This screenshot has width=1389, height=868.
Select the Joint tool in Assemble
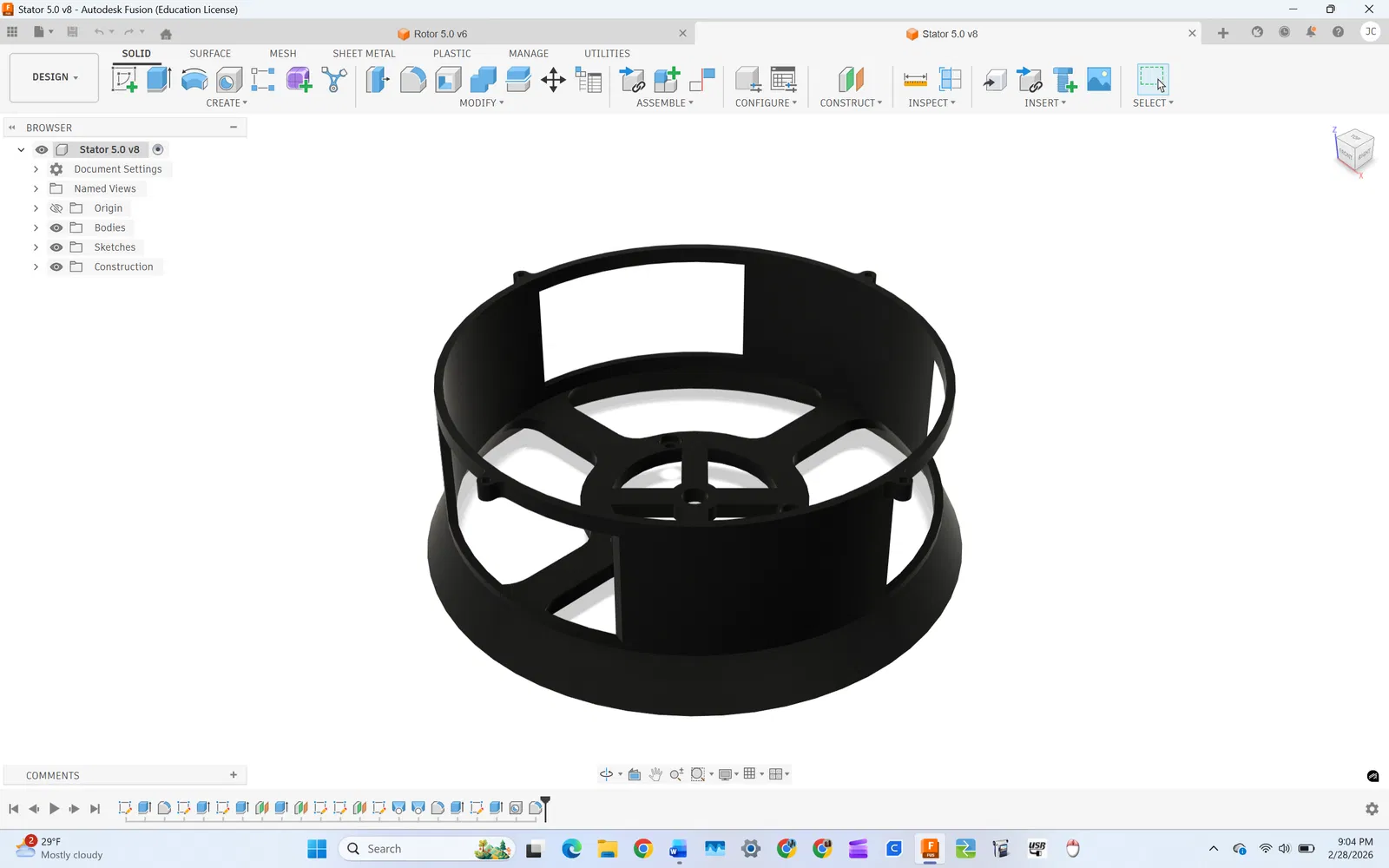[x=701, y=80]
